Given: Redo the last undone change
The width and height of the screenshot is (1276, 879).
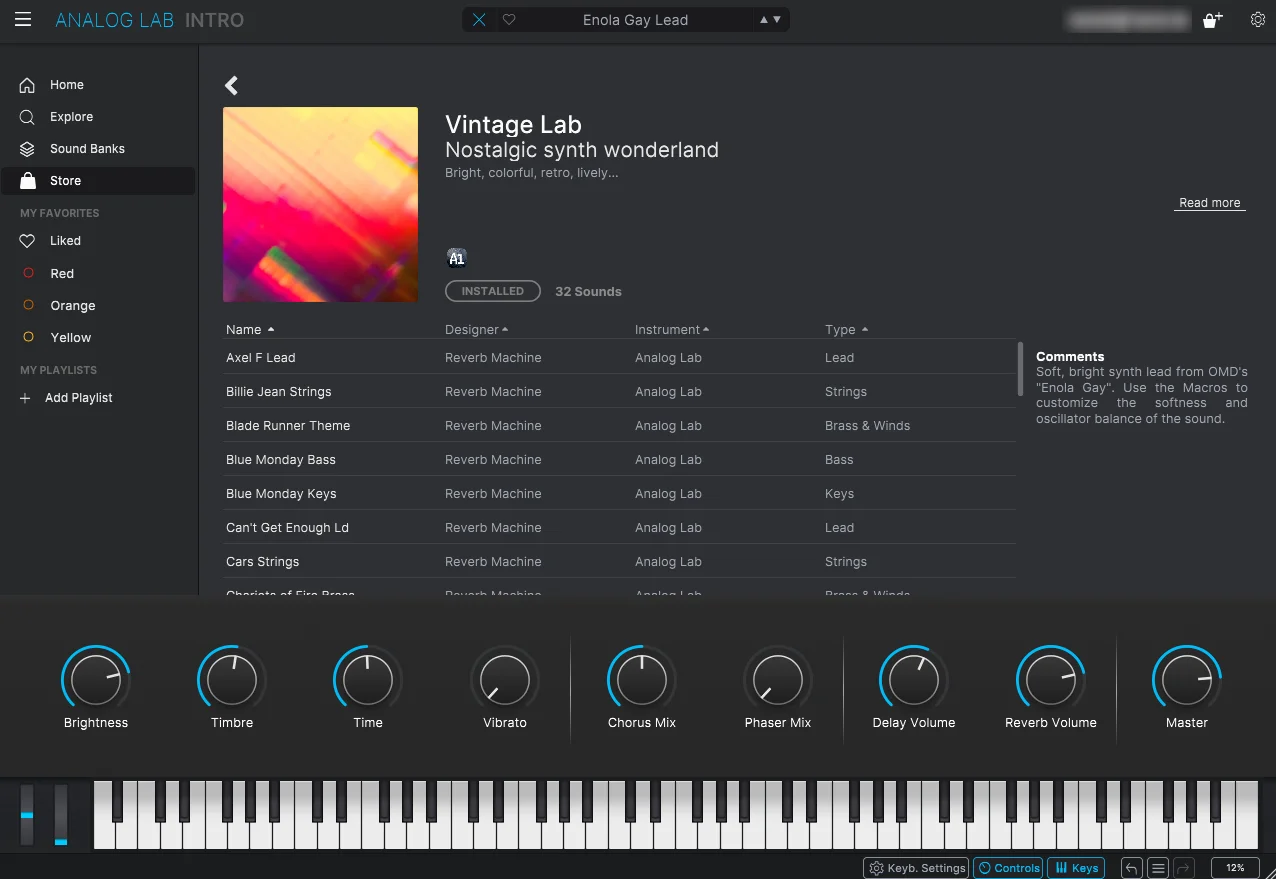Looking at the screenshot, I should (1184, 868).
